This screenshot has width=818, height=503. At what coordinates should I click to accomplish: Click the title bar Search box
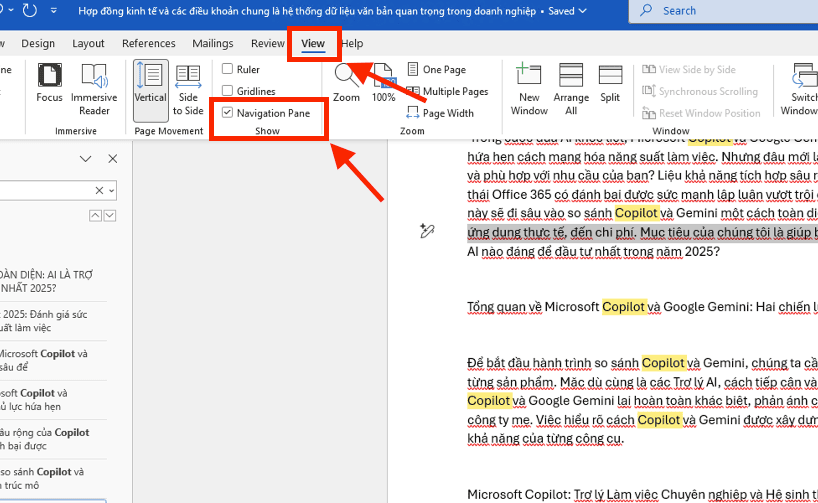723,11
